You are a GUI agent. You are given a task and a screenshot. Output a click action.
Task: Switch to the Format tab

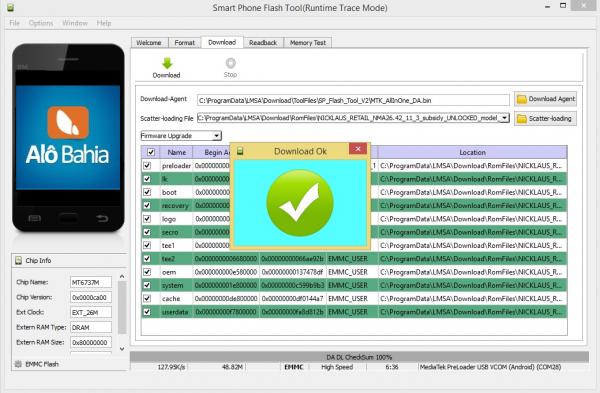point(184,43)
